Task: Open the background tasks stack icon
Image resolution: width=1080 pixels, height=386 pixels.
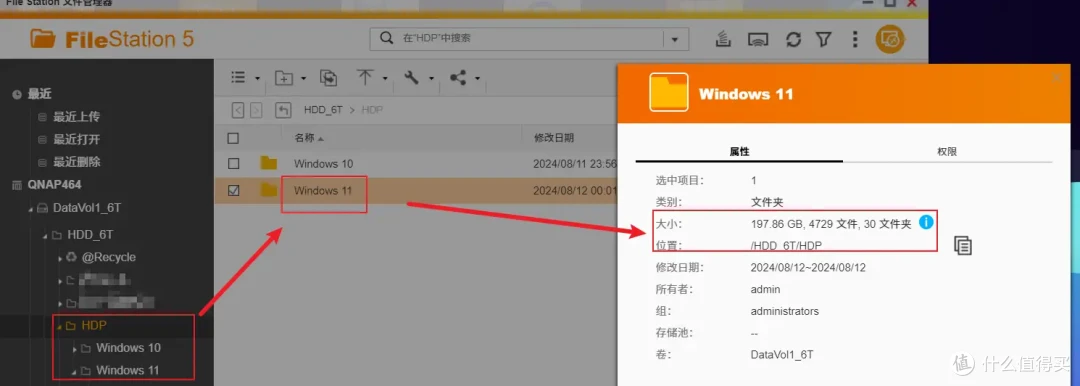Action: tap(723, 39)
